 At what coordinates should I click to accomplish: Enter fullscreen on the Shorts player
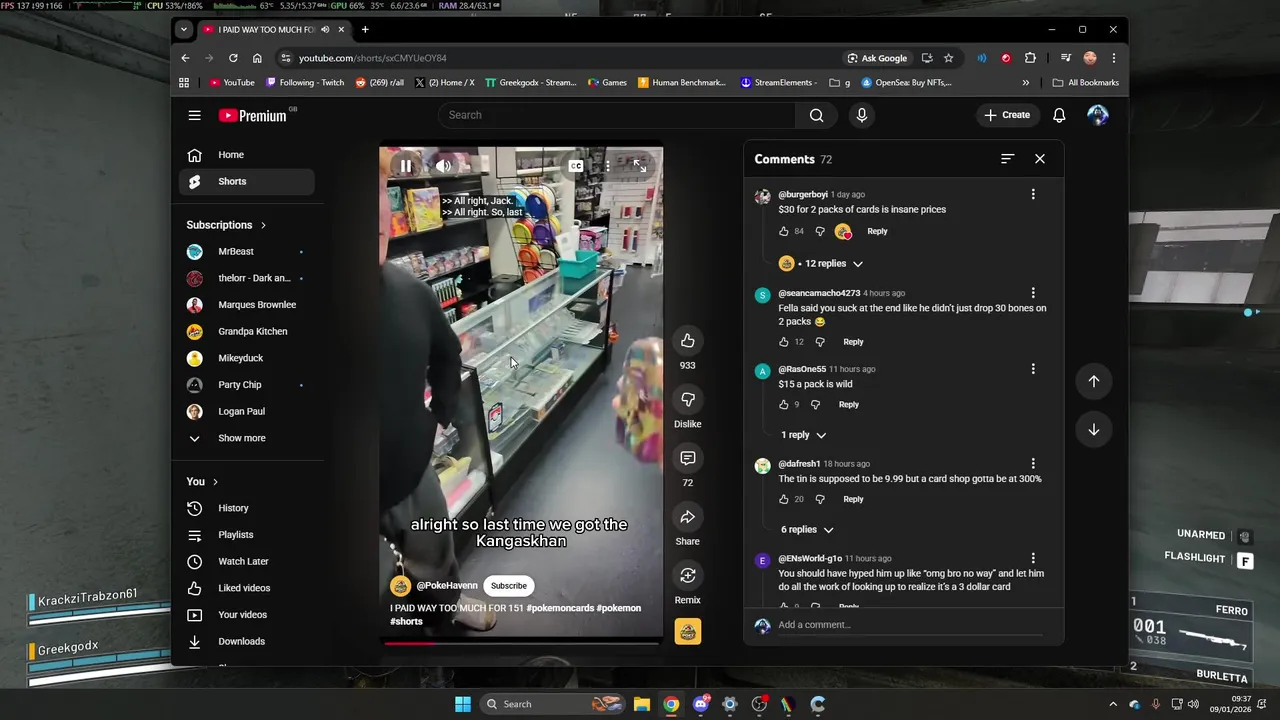point(640,166)
